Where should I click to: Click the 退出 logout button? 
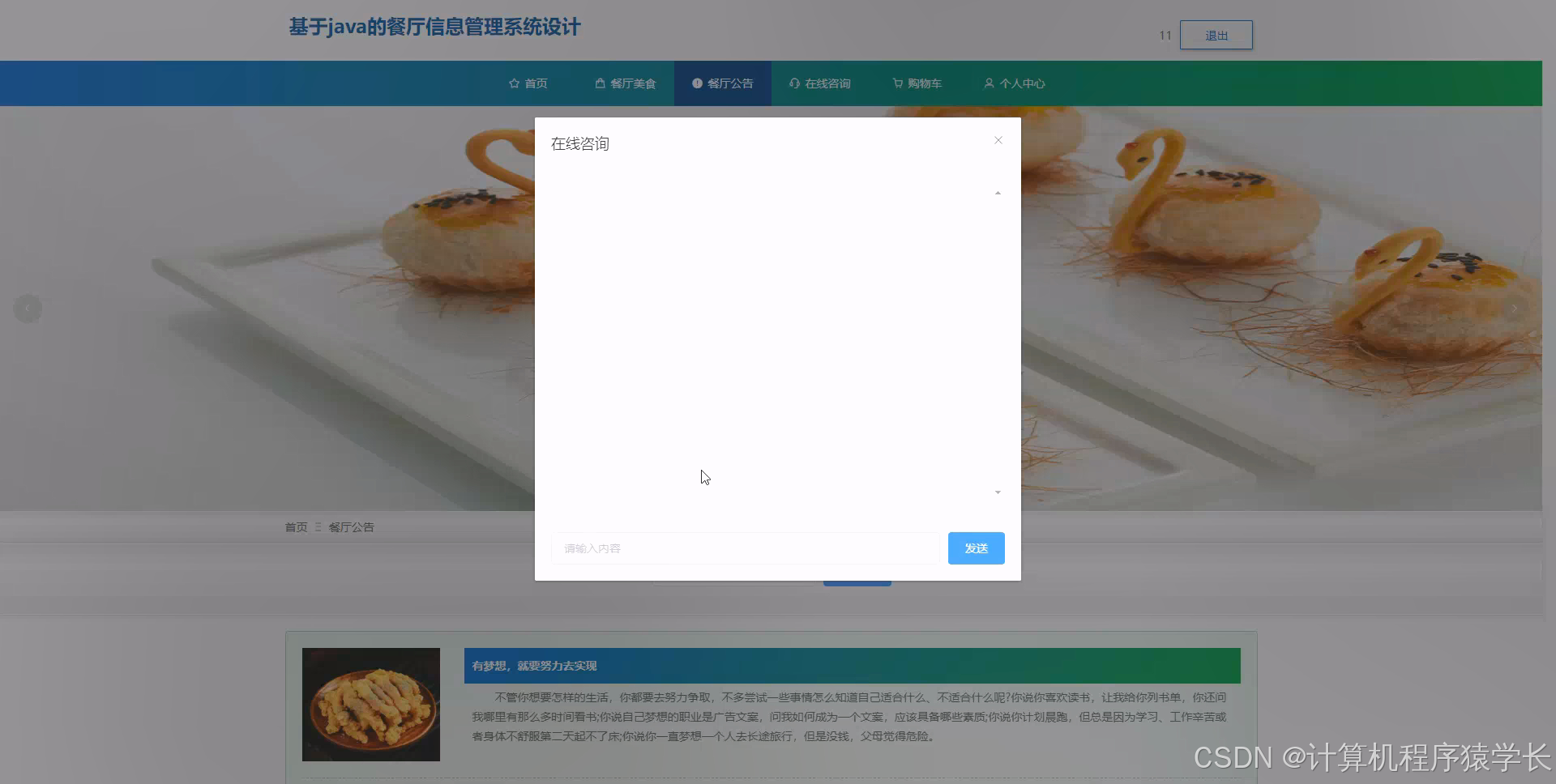(1216, 35)
